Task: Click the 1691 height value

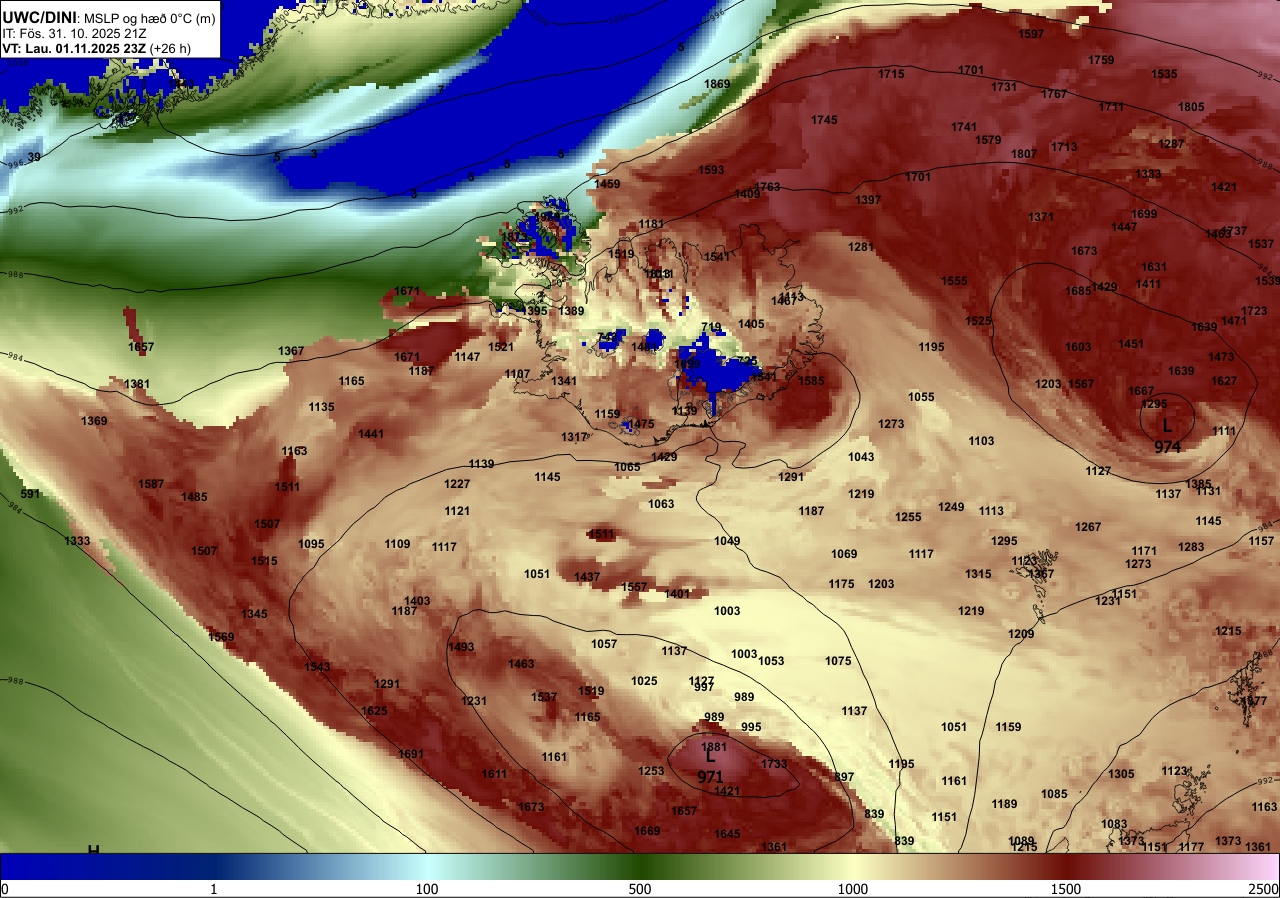Action: (x=411, y=754)
